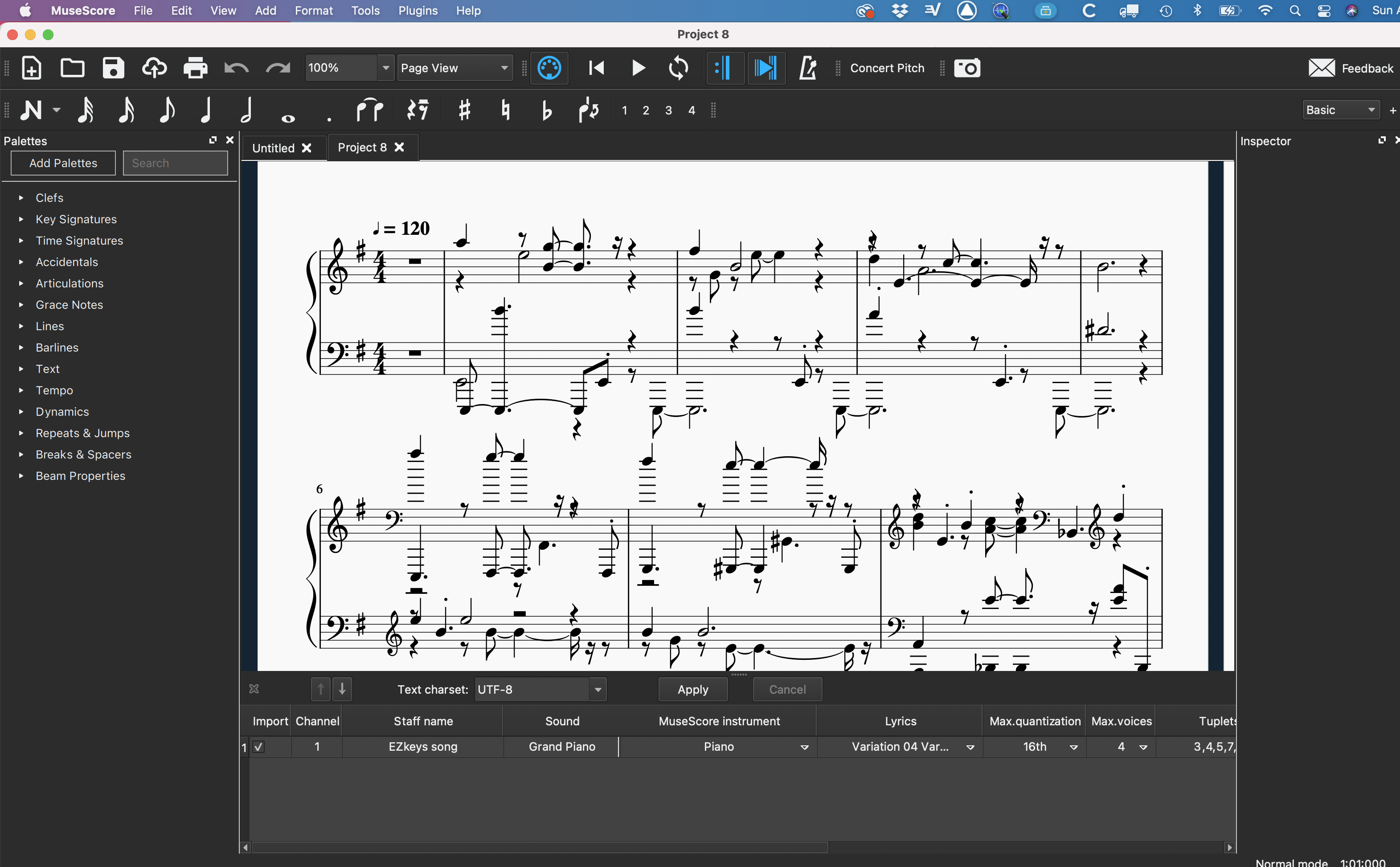Take an image capture with the camera icon
The width and height of the screenshot is (1400, 867).
pos(967,68)
